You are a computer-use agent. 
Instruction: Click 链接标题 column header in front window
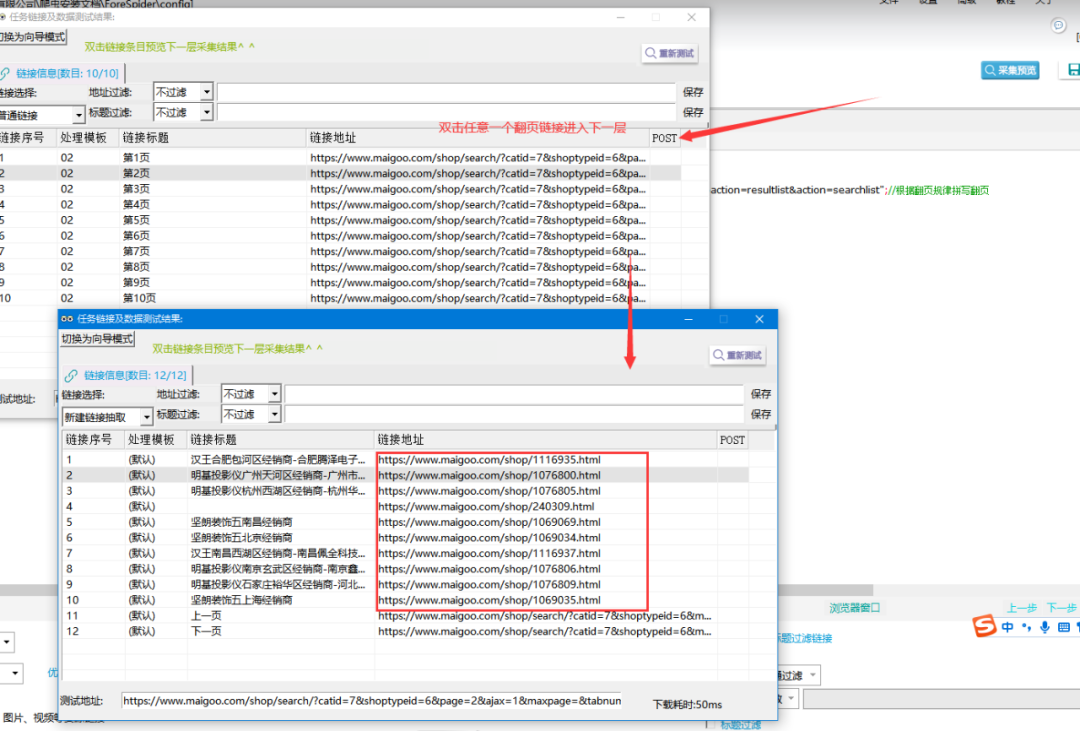(x=280, y=440)
